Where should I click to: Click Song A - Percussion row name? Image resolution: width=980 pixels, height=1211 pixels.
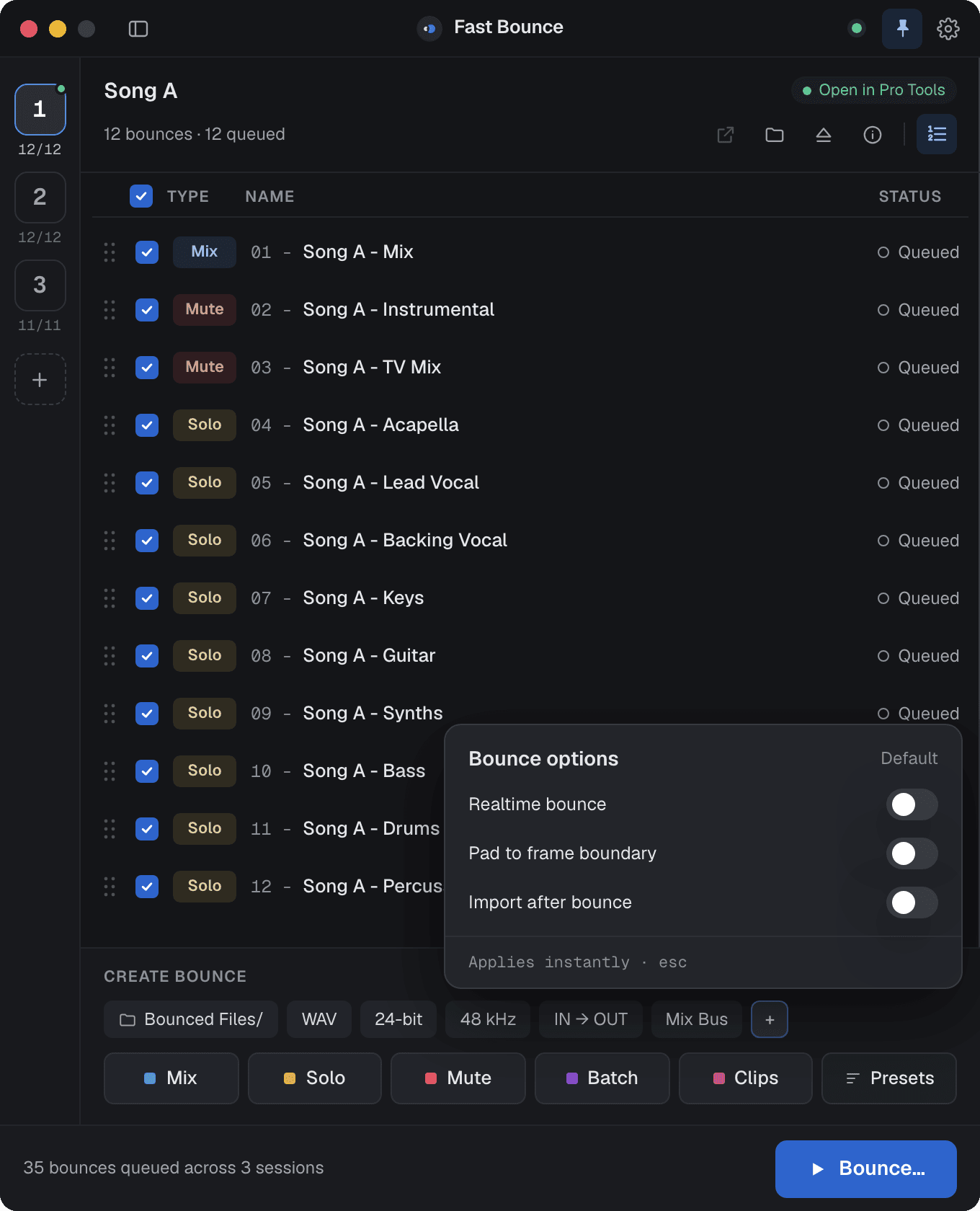[x=373, y=887]
